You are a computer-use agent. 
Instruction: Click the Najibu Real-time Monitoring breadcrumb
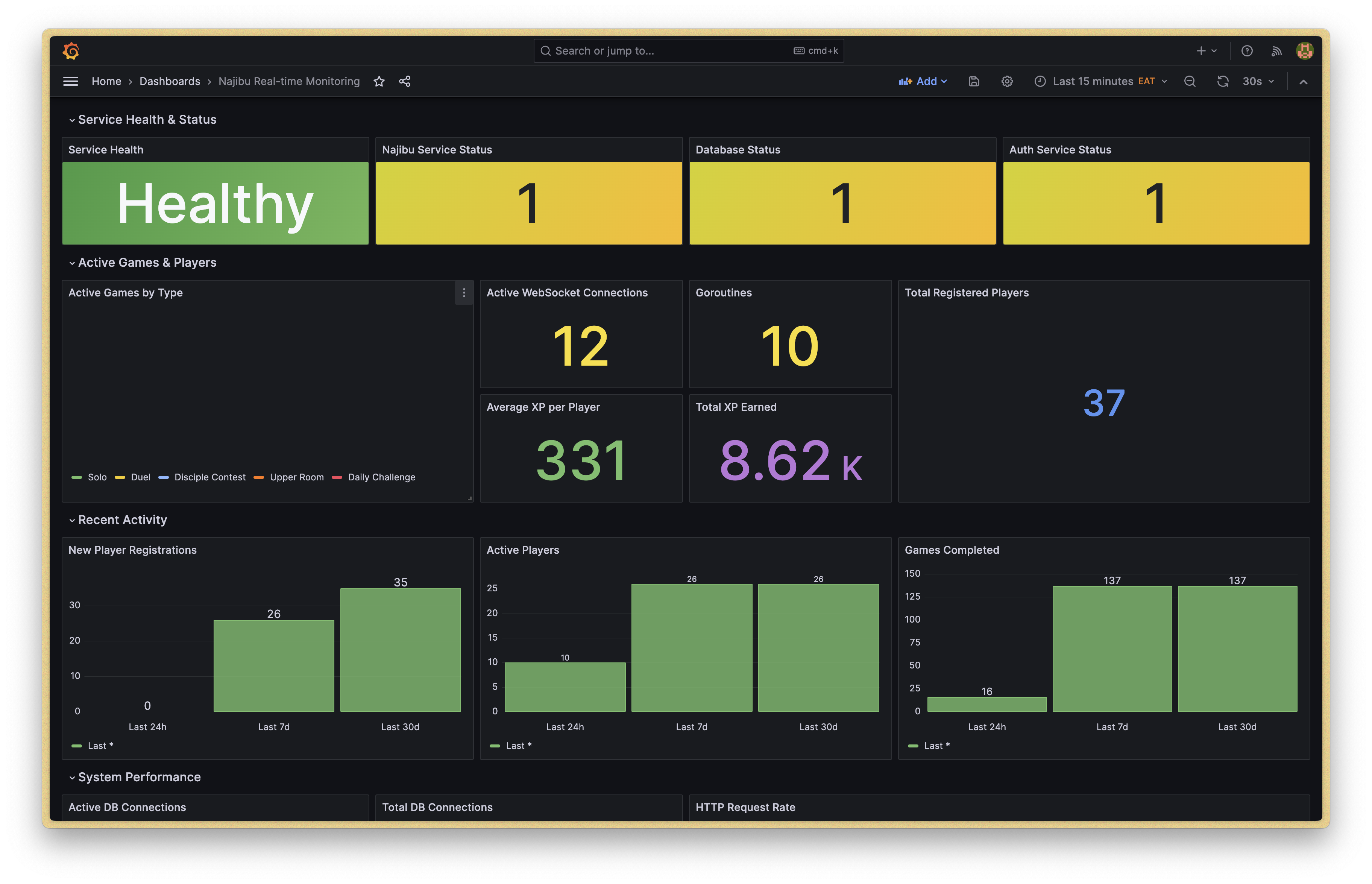click(x=289, y=82)
